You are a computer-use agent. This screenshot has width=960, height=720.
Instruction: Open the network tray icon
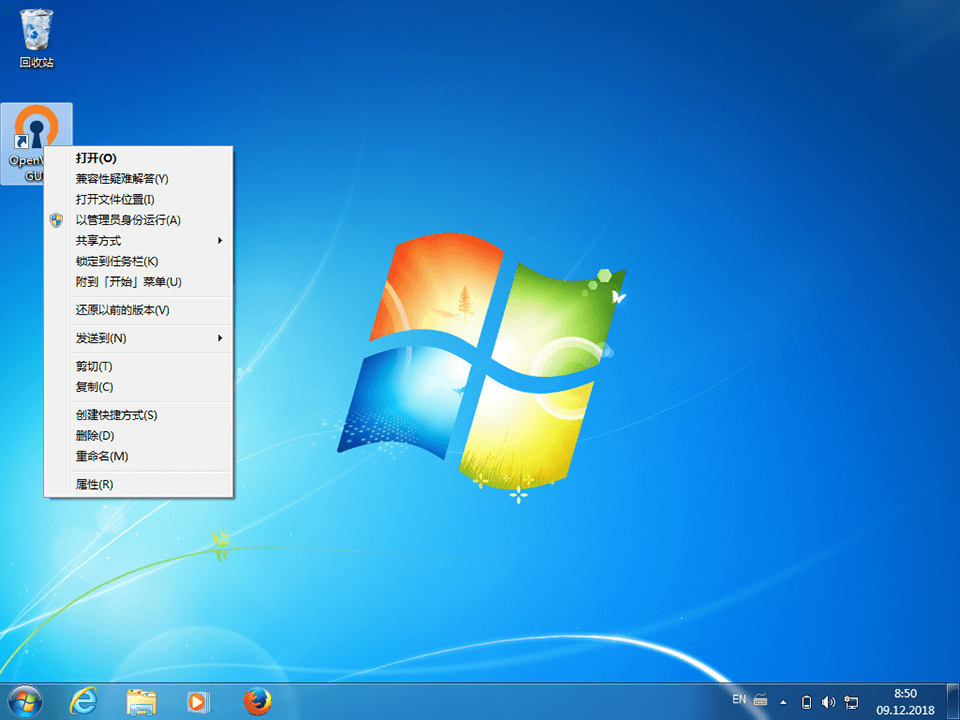[851, 702]
